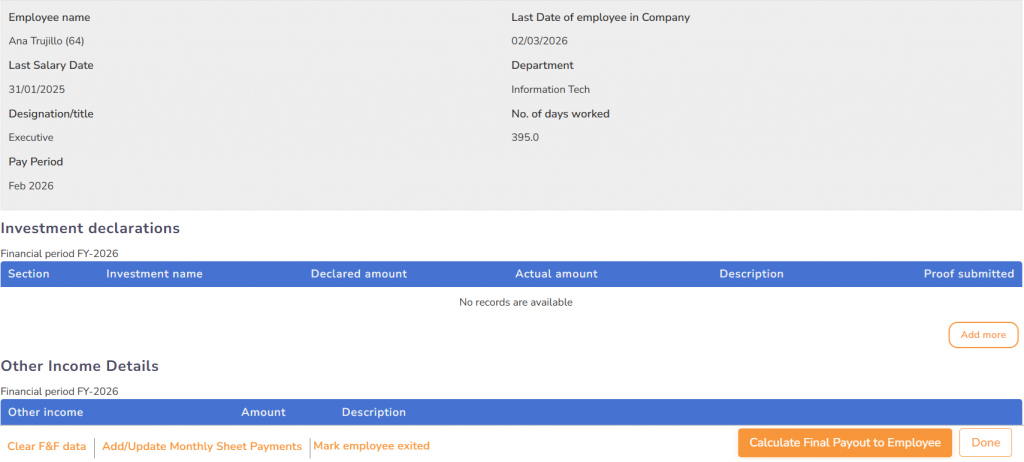This screenshot has width=1024, height=462.
Task: Click the Other Income Details heading
Action: point(80,366)
